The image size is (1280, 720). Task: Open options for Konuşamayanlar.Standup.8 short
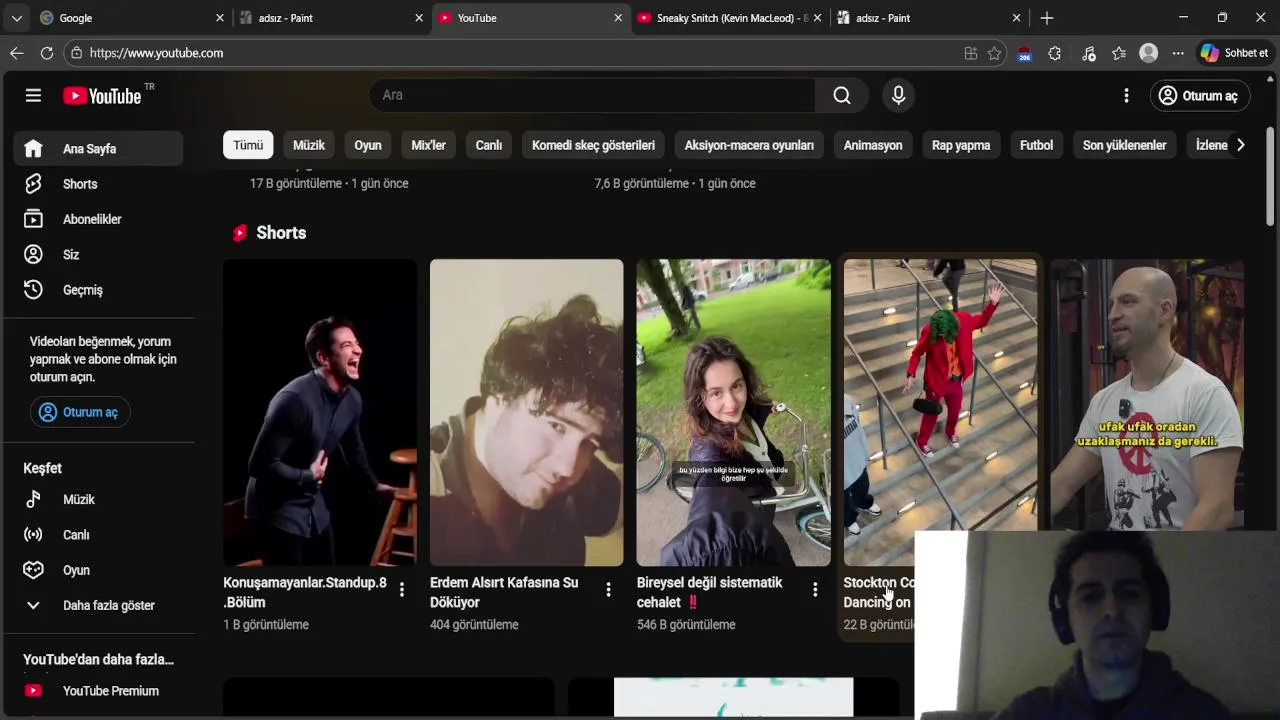coord(402,590)
